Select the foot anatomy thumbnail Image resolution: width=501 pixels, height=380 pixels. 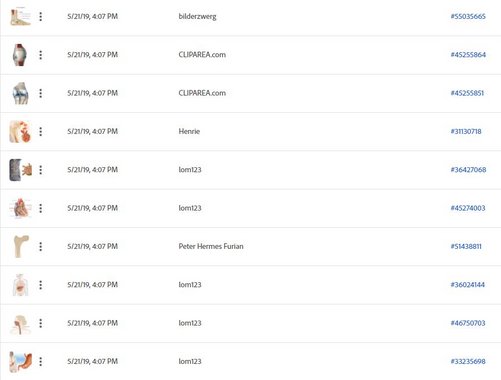point(20,16)
